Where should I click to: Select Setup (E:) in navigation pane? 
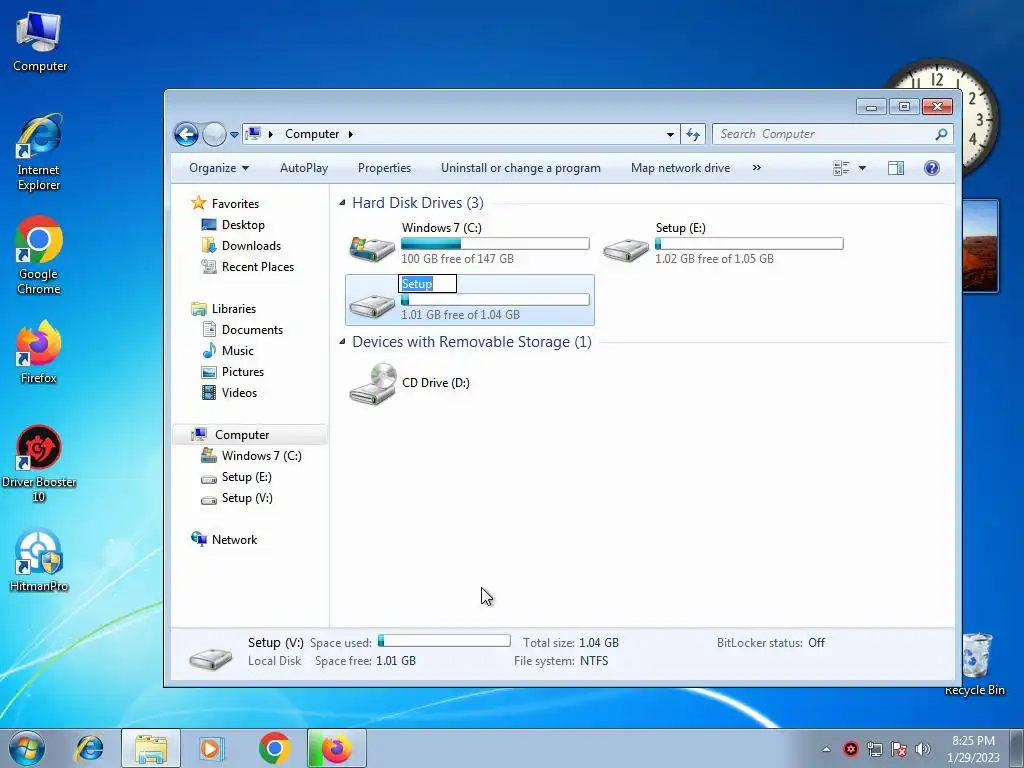[247, 477]
